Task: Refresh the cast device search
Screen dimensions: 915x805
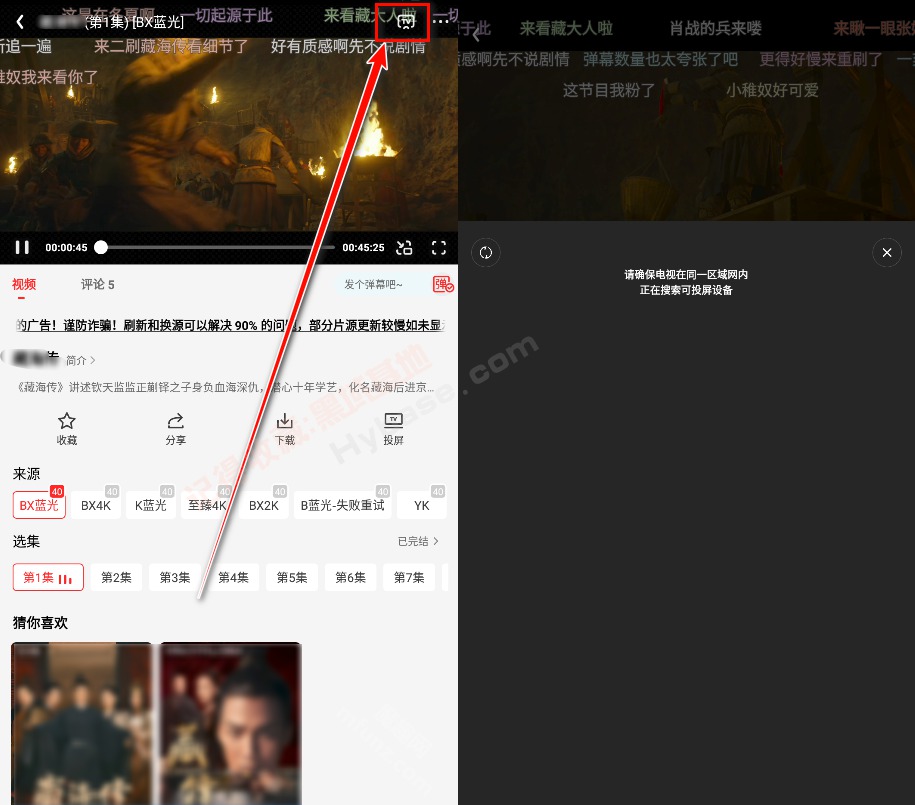Action: point(486,253)
